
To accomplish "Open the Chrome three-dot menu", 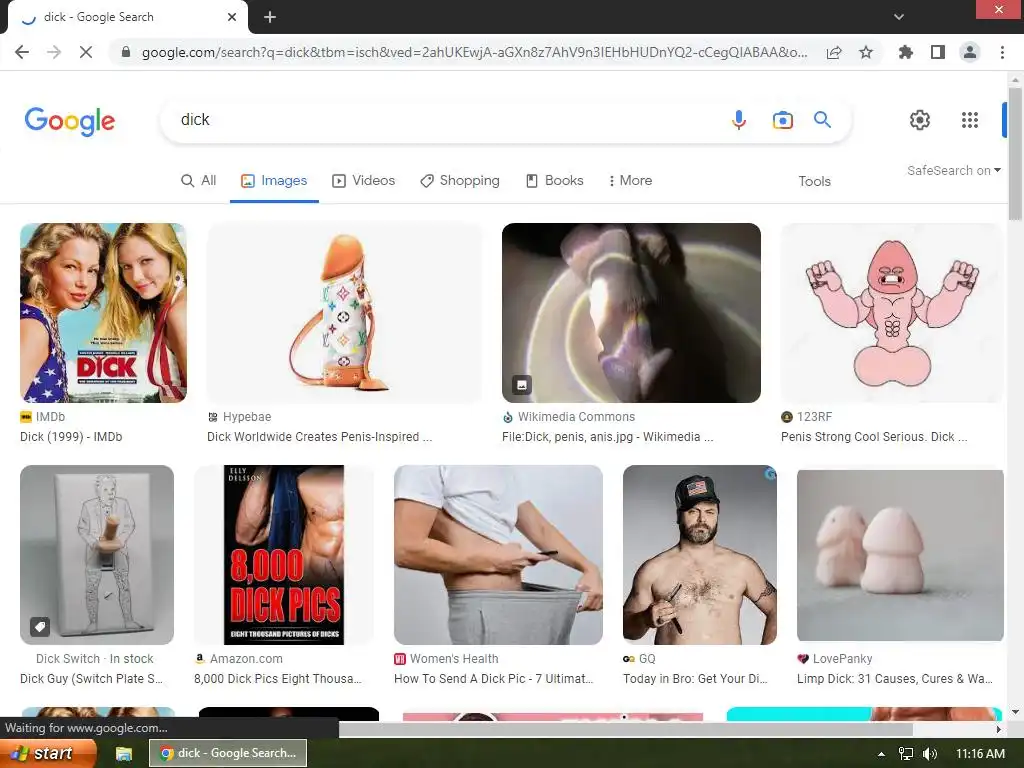I will click(1002, 52).
